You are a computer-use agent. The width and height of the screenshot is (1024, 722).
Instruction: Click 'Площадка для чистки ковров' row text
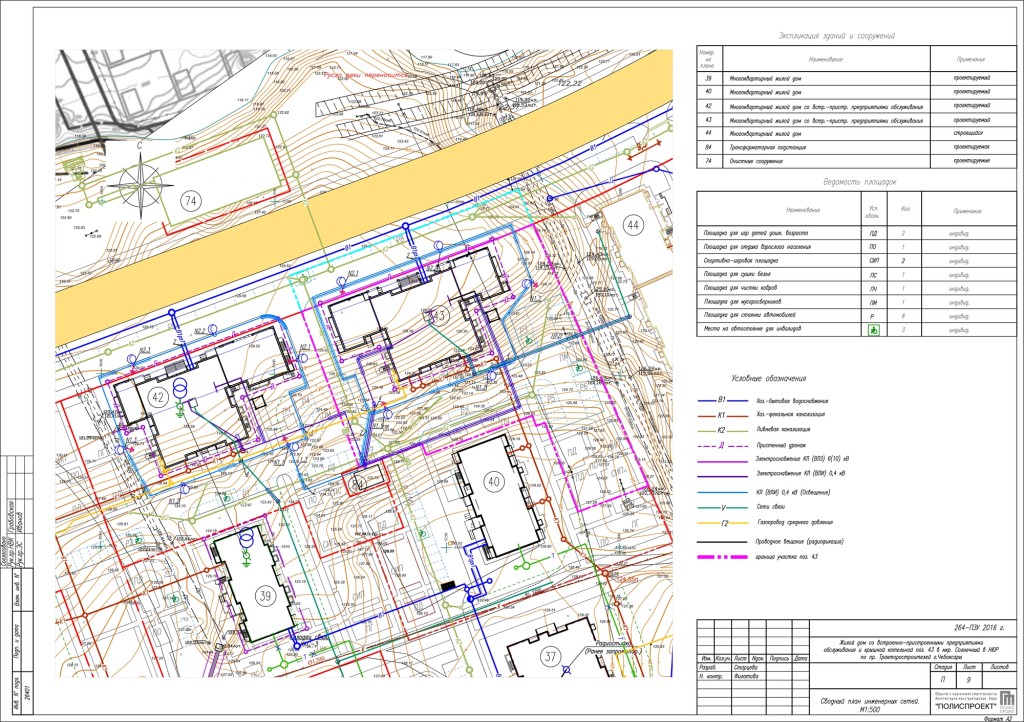(740, 288)
